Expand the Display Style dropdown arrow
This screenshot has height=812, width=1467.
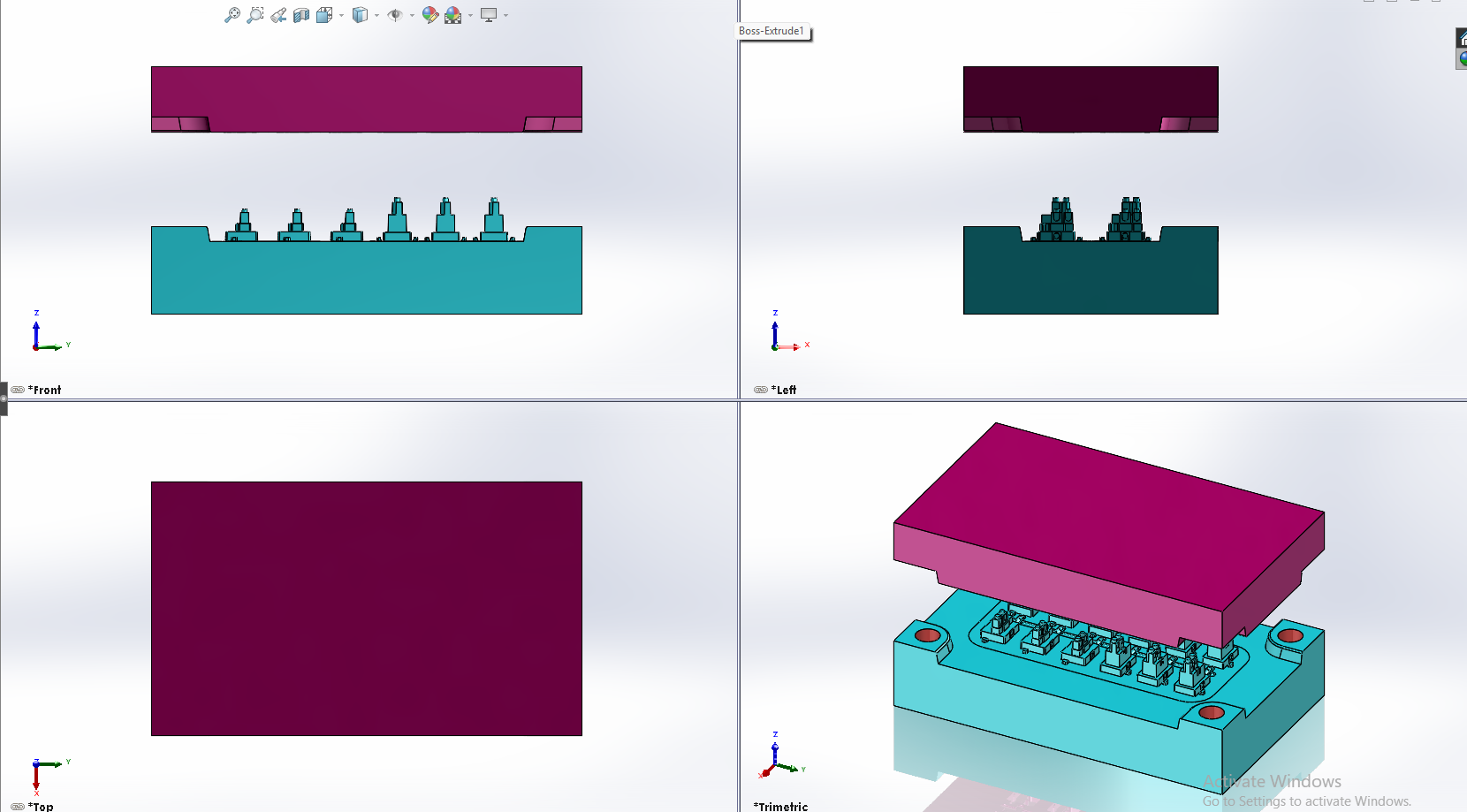pos(376,15)
